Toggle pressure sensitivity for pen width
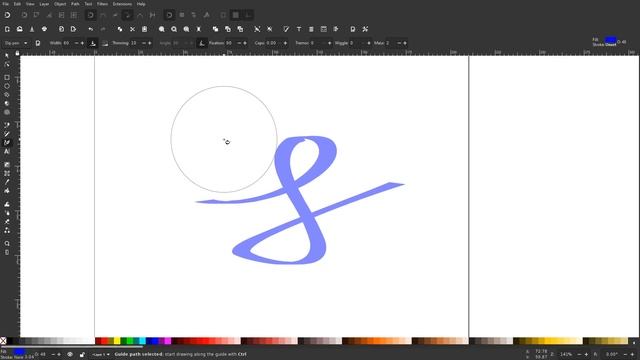Image resolution: width=640 pixels, height=360 pixels. click(93, 43)
